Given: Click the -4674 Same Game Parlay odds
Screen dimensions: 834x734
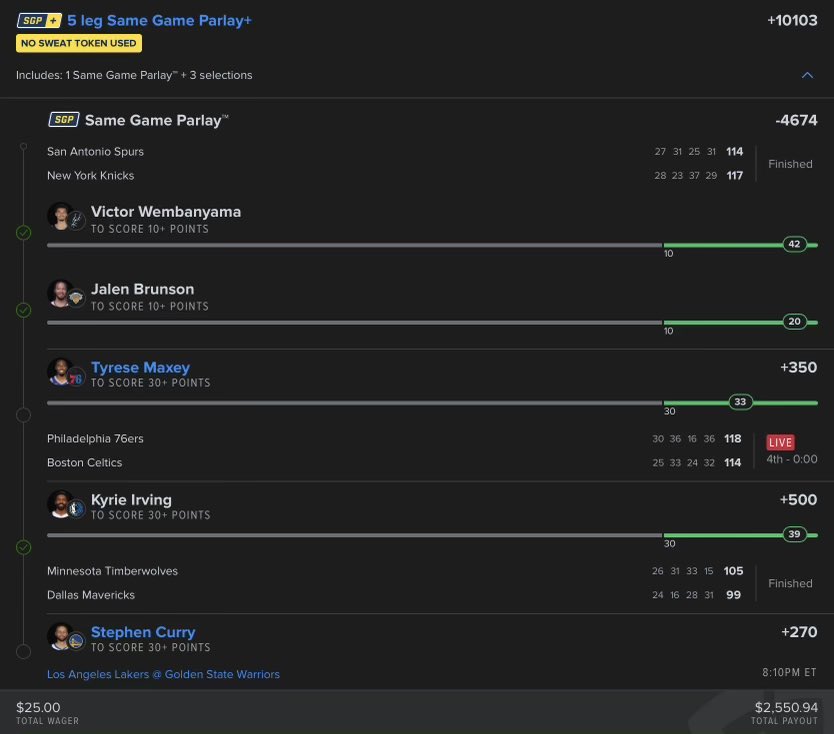Looking at the screenshot, I should (x=796, y=120).
